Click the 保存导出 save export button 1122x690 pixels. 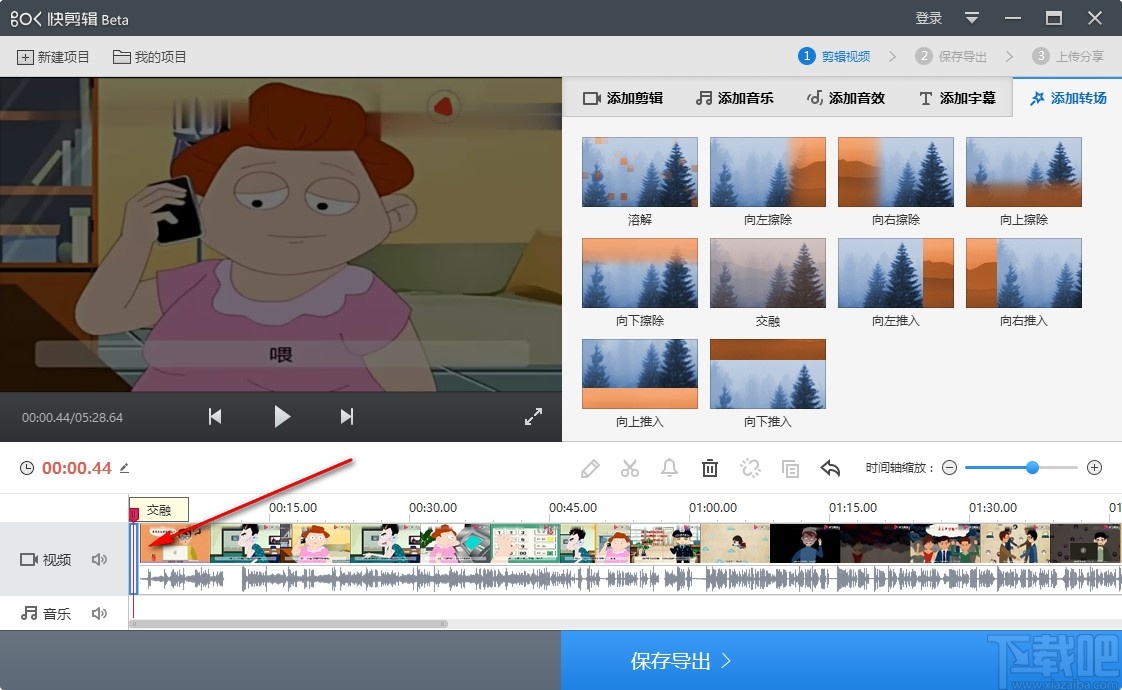(x=680, y=661)
